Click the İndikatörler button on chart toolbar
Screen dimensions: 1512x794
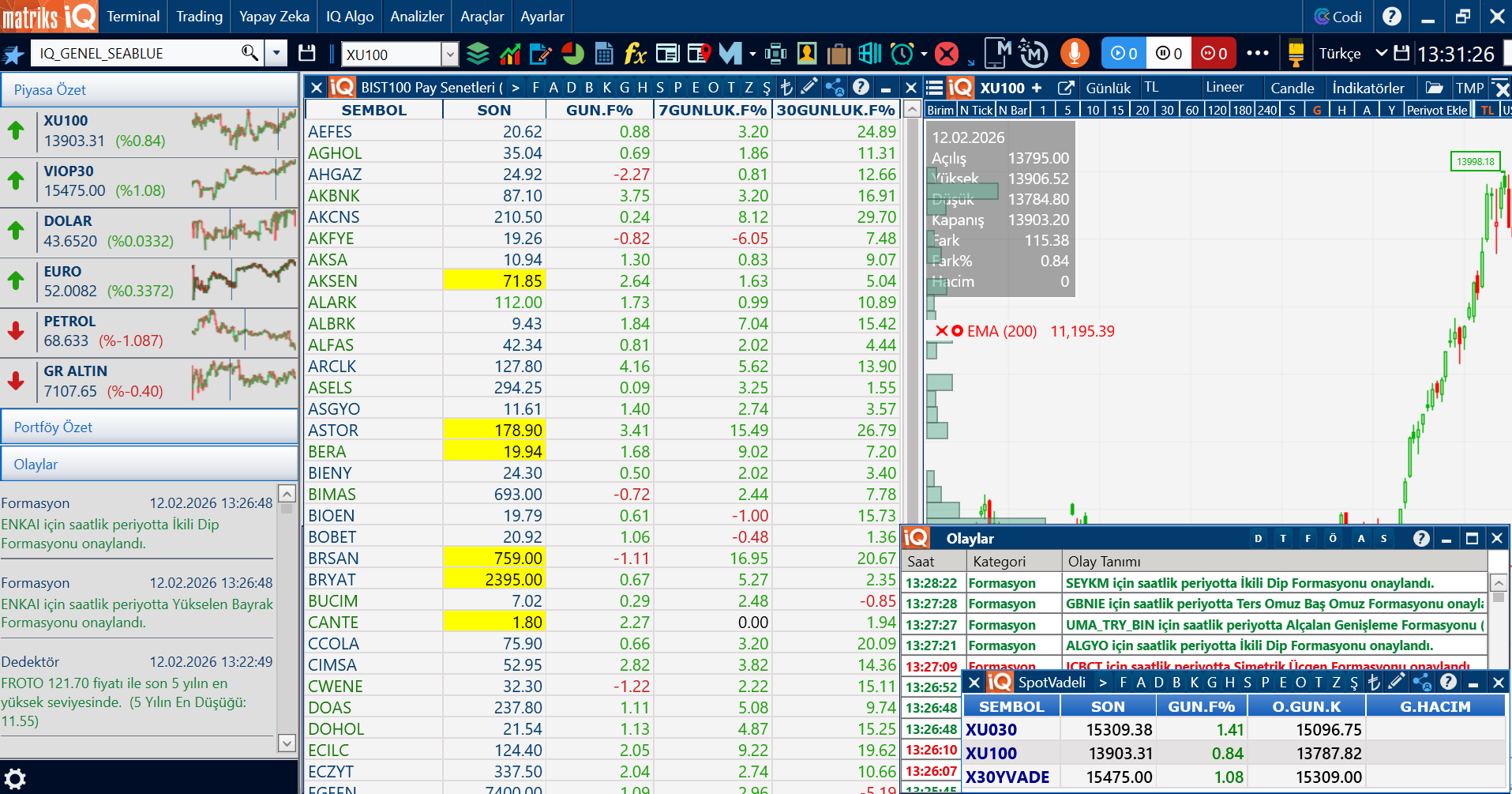1368,88
